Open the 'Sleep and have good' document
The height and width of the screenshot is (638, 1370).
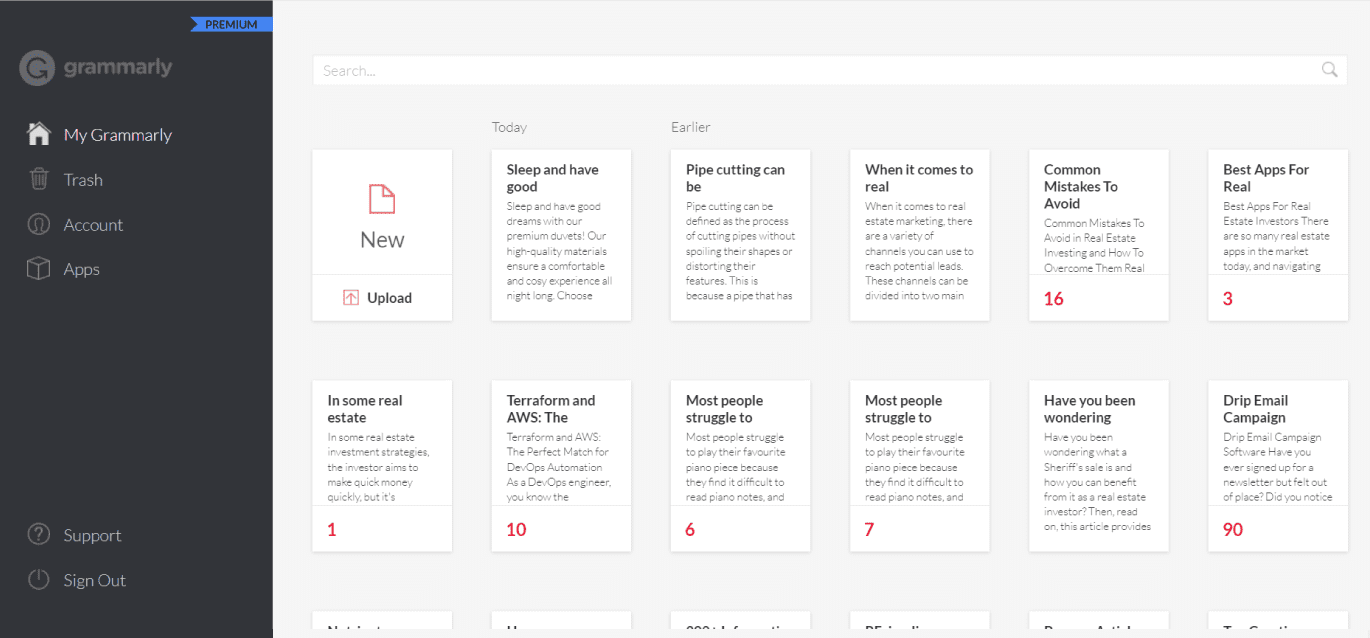click(x=561, y=235)
